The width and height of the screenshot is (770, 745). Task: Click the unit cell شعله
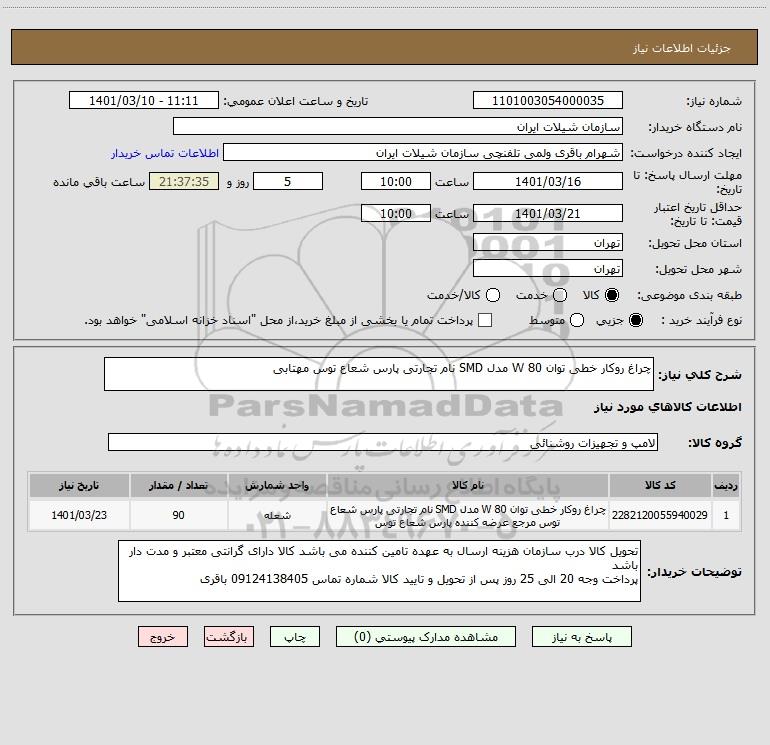click(277, 515)
